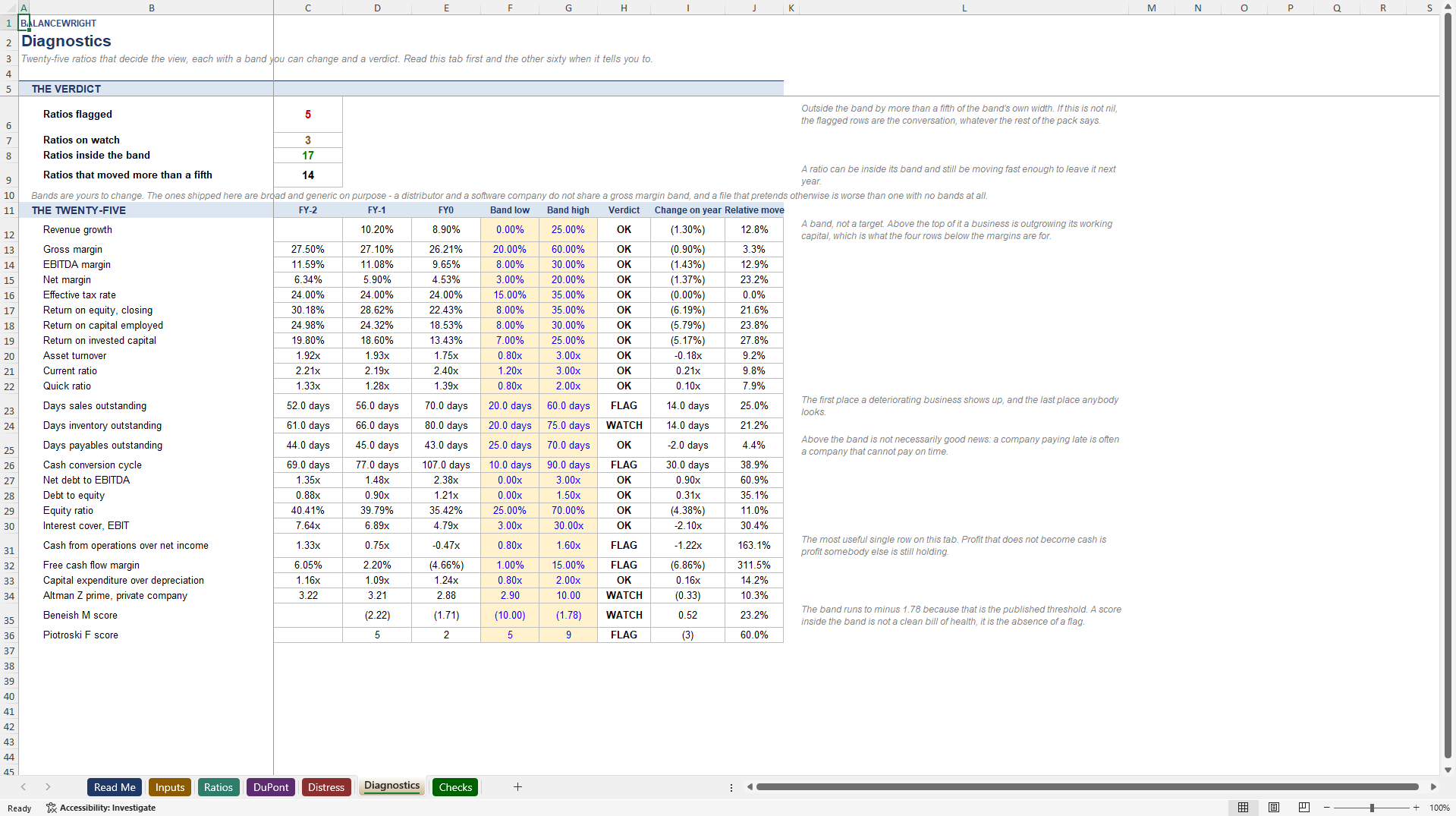Switch to Page Break Preview view
The width and height of the screenshot is (1456, 816).
click(x=1304, y=808)
